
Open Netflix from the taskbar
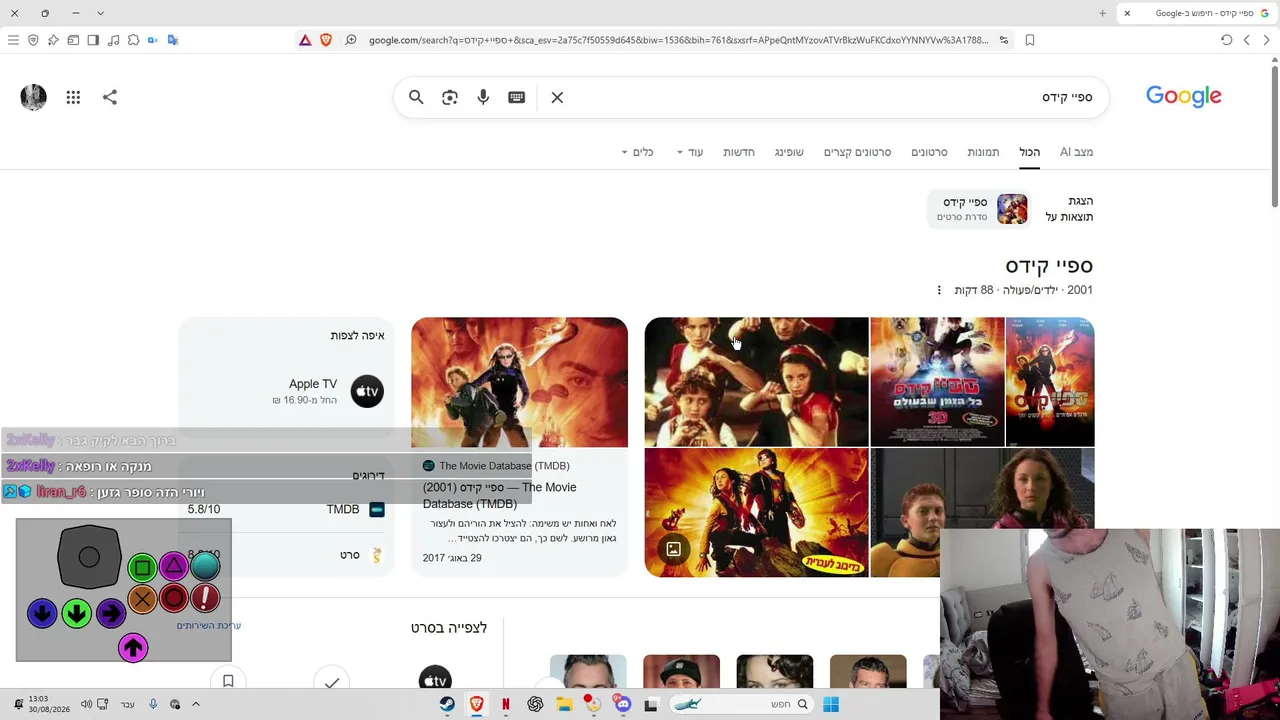pos(506,704)
